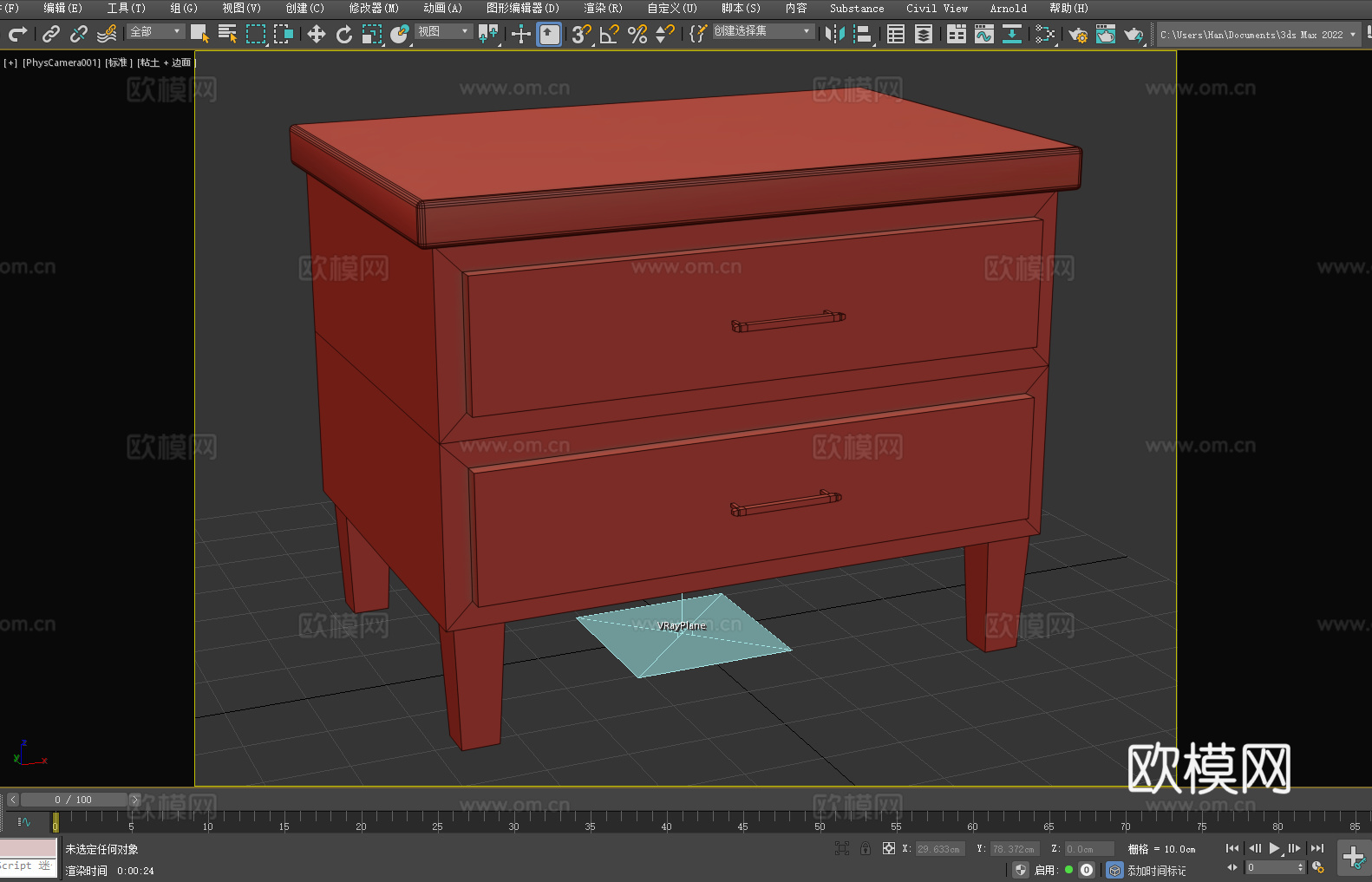Open the 创建选择集 named selection dropdown
The image size is (1372, 882).
(763, 31)
